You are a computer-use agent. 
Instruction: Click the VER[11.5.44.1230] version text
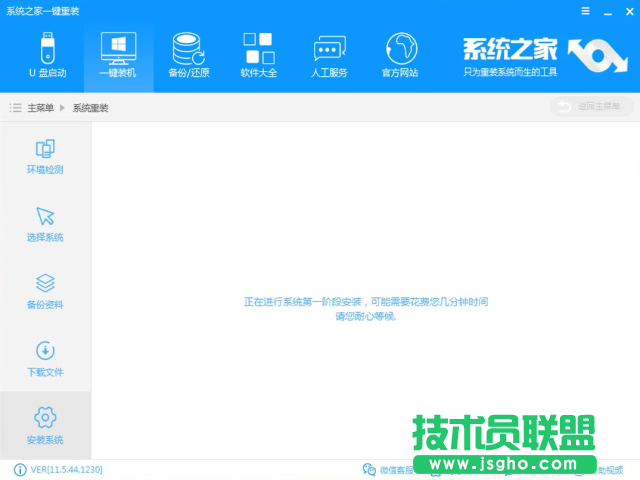[67, 469]
